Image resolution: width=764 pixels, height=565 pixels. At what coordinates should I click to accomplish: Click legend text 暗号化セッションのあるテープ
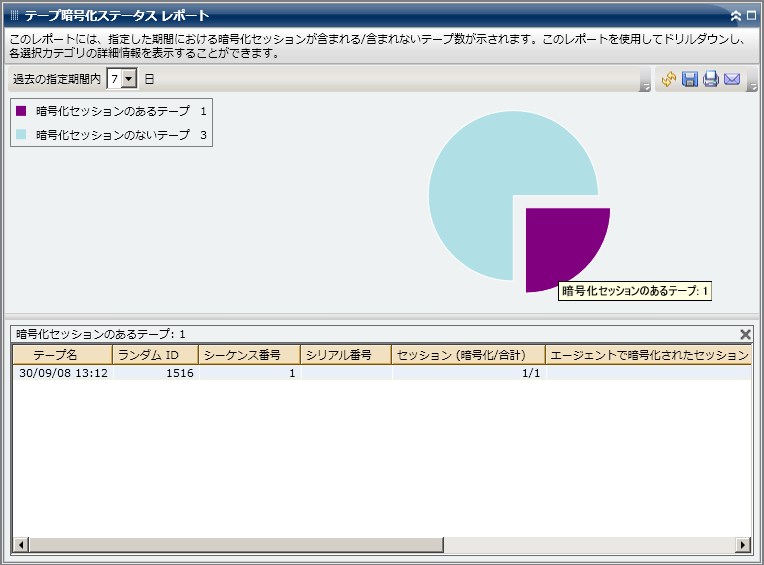pos(113,111)
